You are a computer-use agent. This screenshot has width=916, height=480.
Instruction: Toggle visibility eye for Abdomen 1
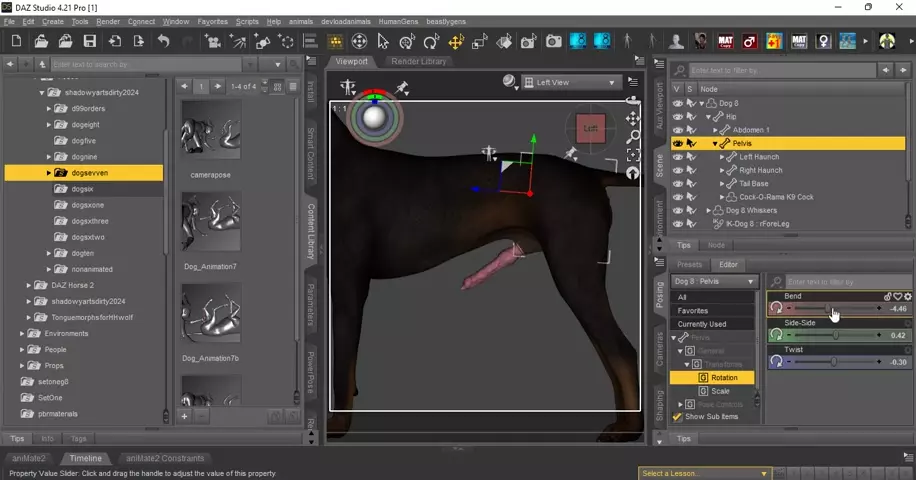[x=678, y=130]
